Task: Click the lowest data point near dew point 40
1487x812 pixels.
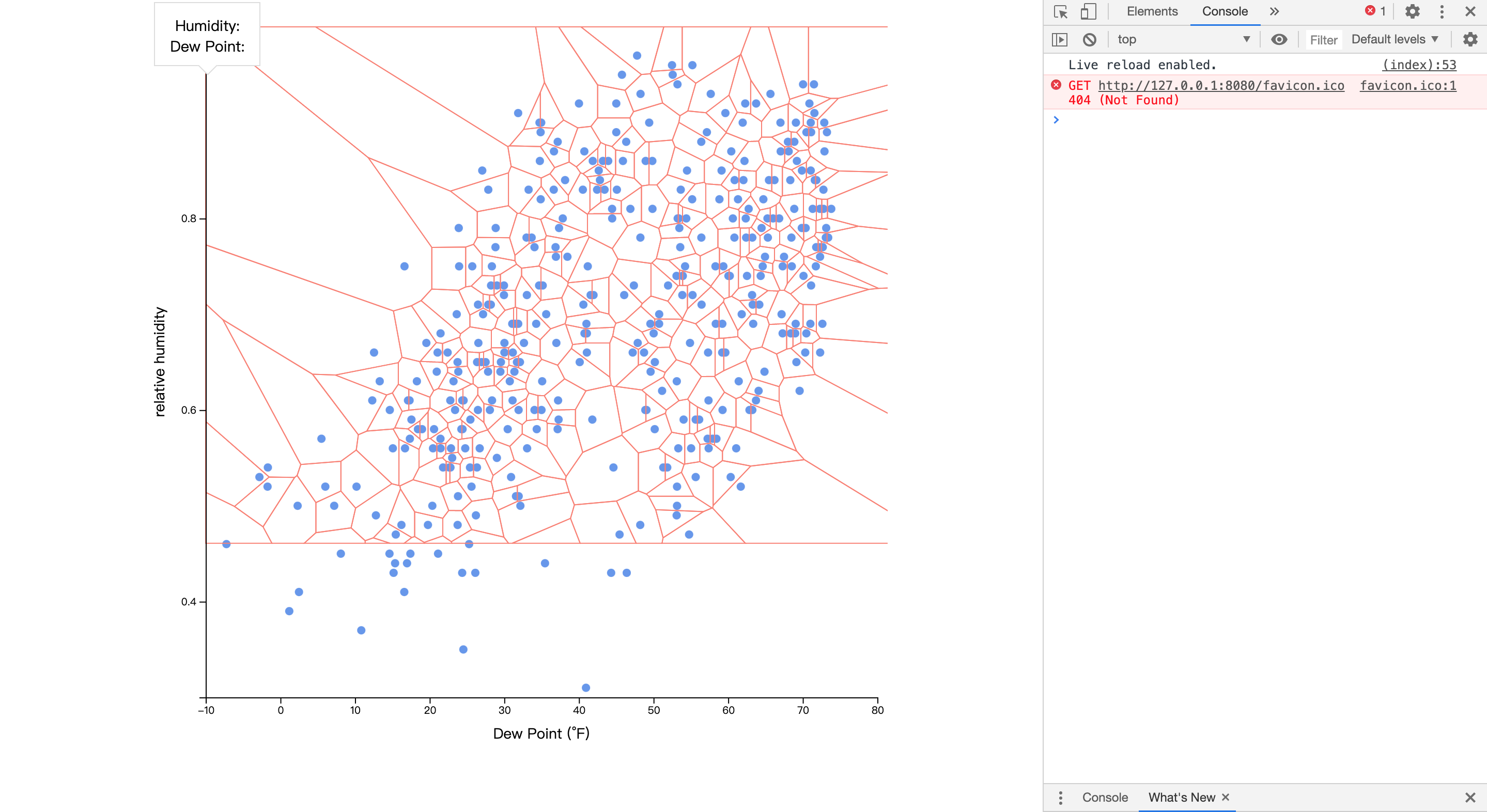Action: coord(585,688)
